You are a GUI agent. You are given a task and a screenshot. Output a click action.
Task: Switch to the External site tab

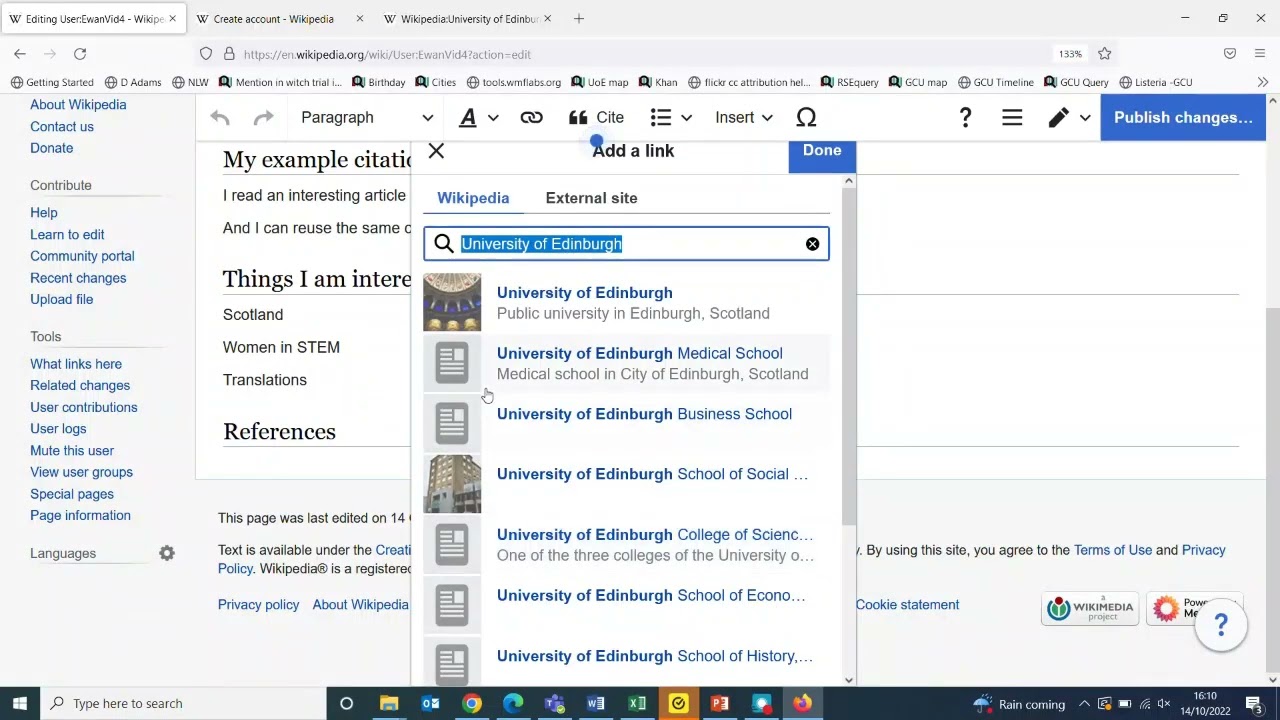[x=591, y=198]
